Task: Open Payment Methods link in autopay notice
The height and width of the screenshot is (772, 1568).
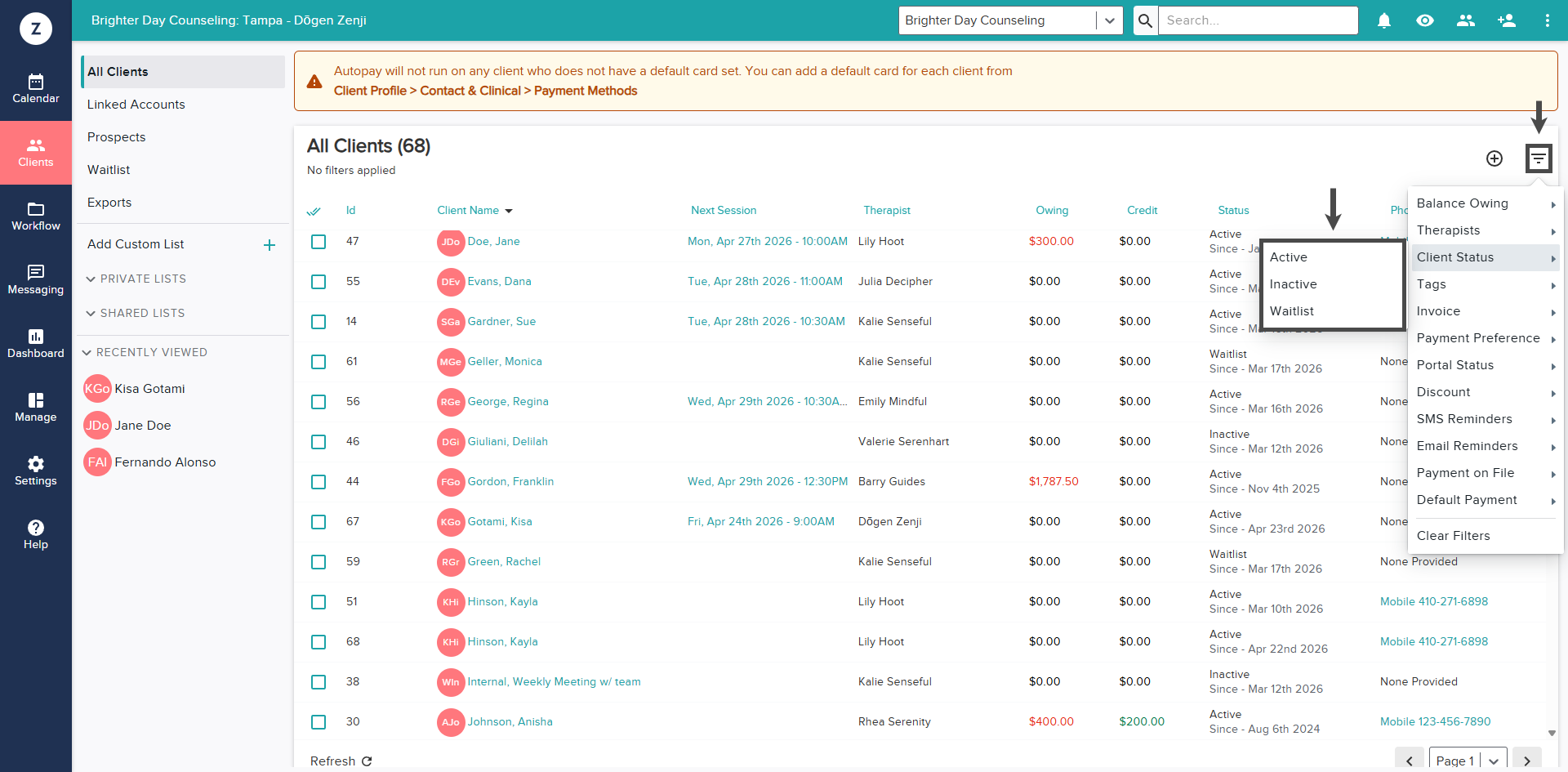Action: (586, 91)
